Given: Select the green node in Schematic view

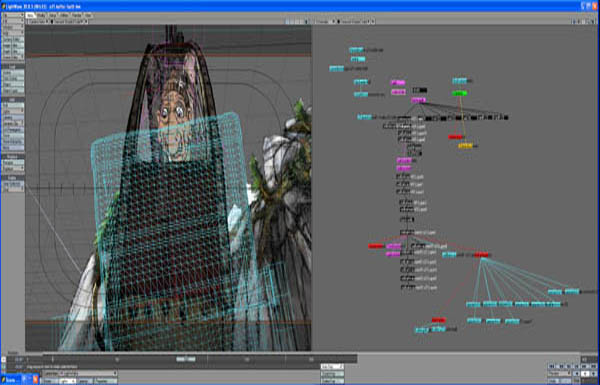Looking at the screenshot, I should pyautogui.click(x=459, y=93).
